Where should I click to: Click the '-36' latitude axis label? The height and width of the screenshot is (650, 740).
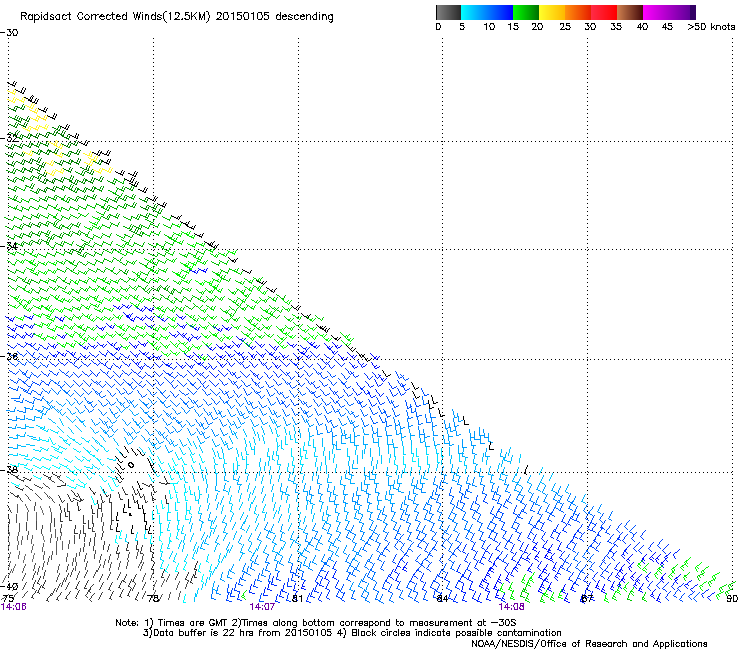pos(9,356)
